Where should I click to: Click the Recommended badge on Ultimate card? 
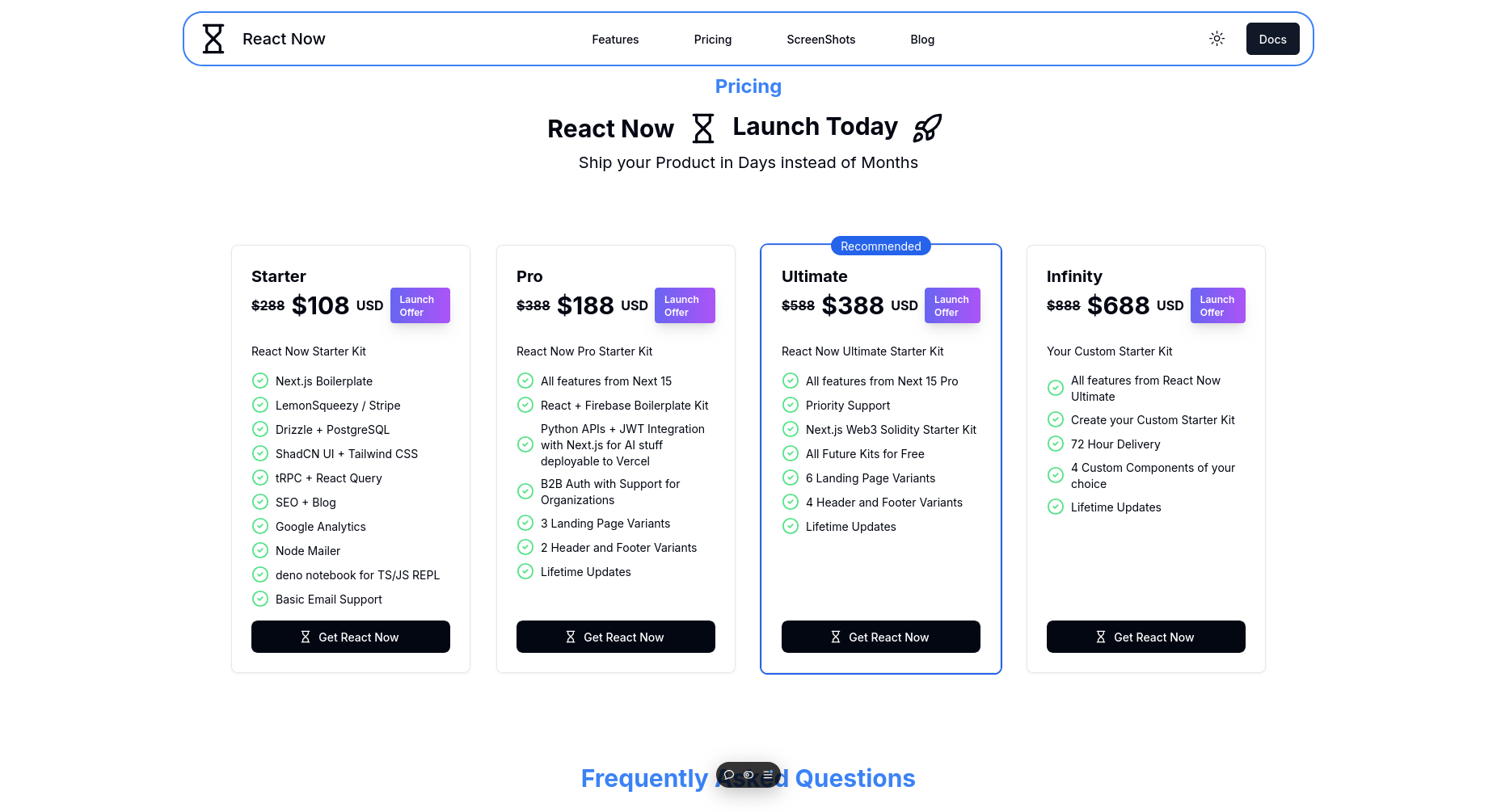881,246
